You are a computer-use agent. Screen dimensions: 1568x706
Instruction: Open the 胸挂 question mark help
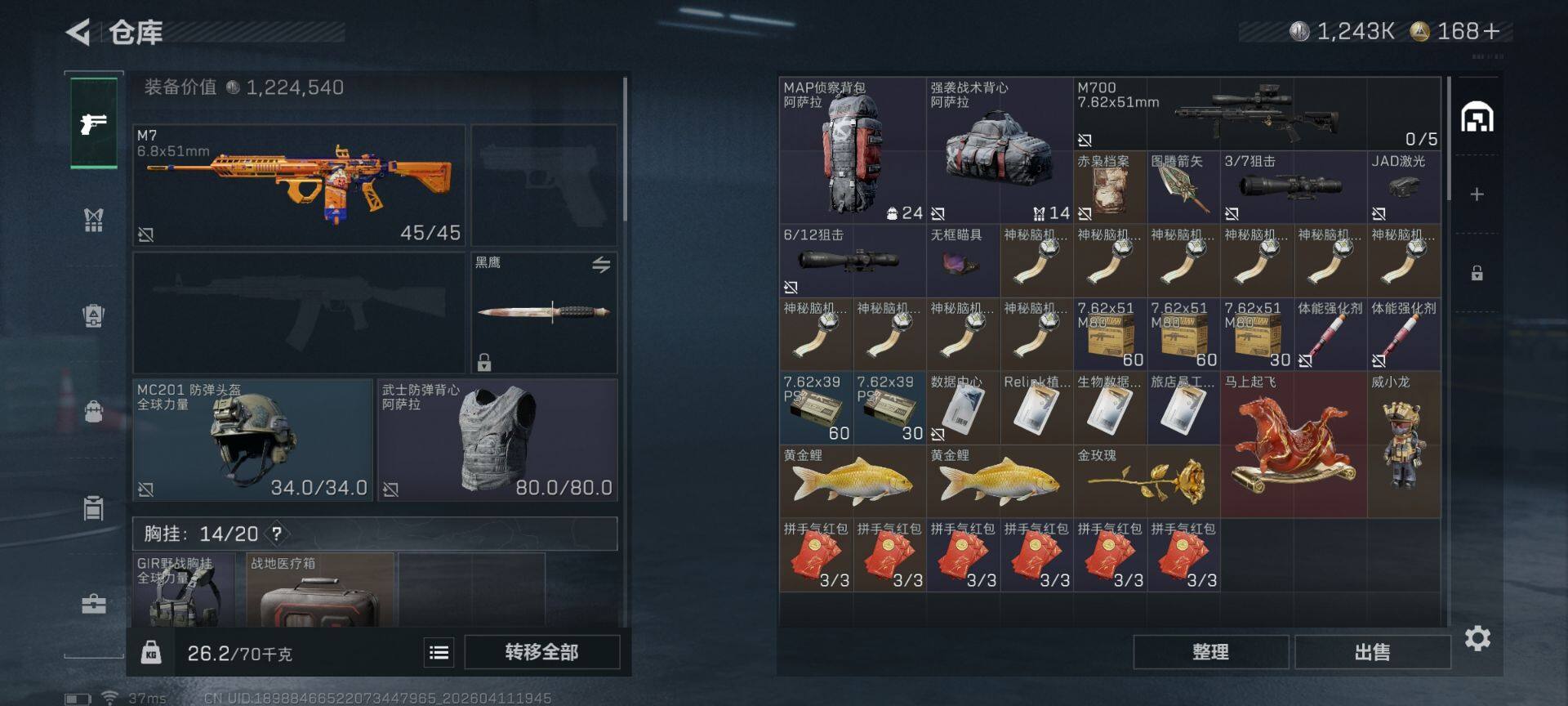coord(277,534)
